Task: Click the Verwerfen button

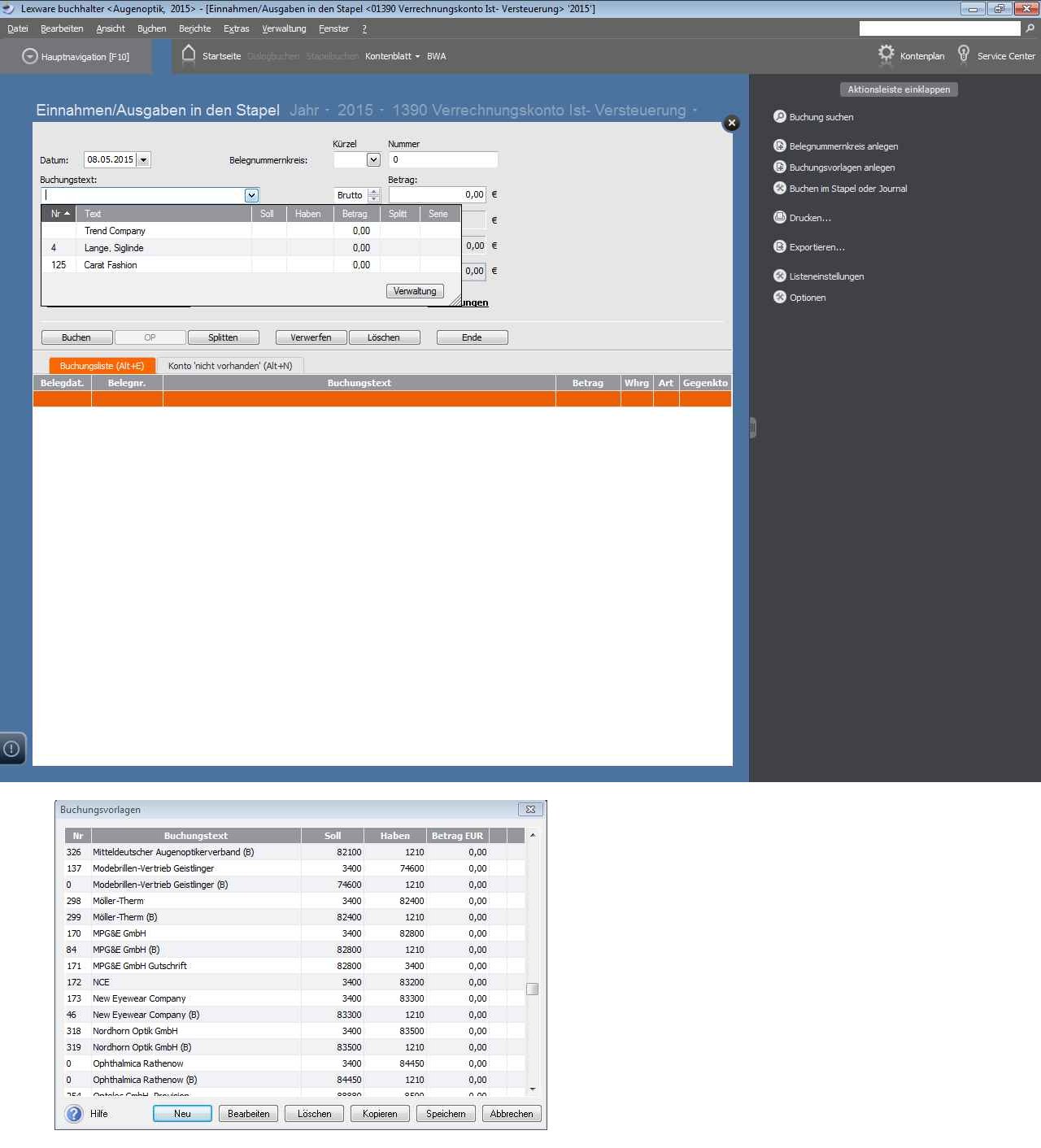Action: (x=311, y=337)
